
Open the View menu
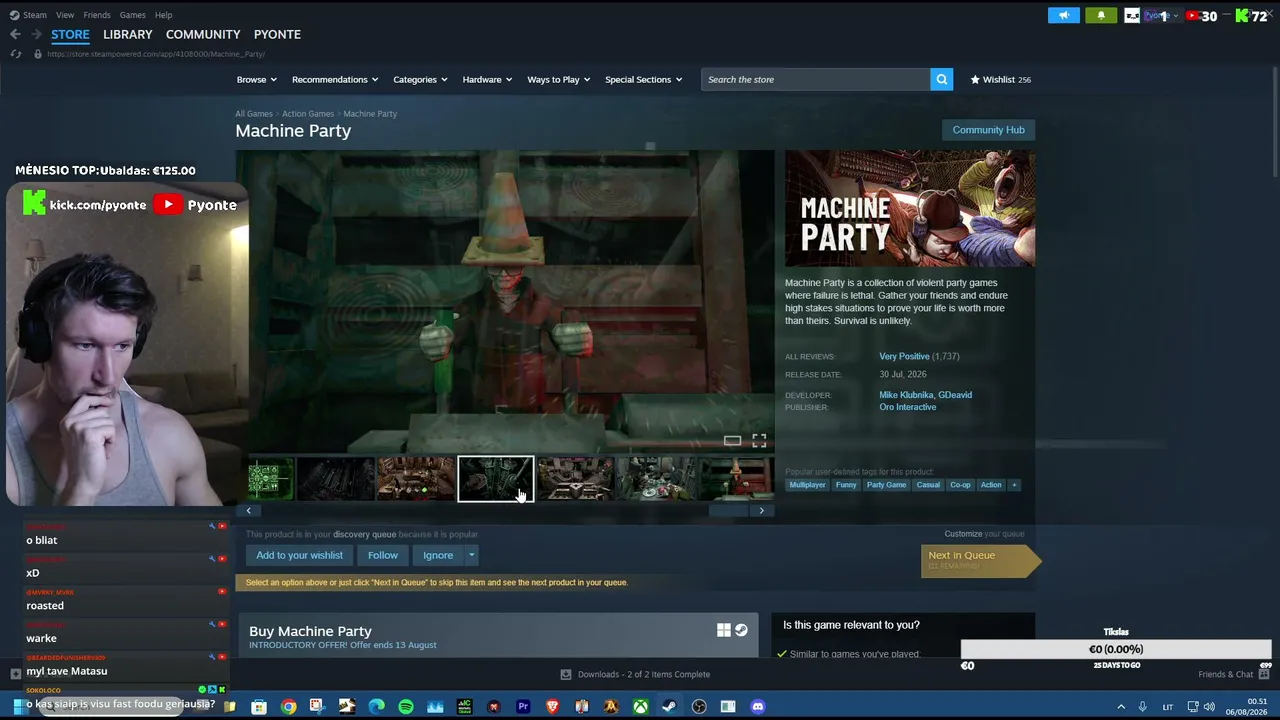65,15
